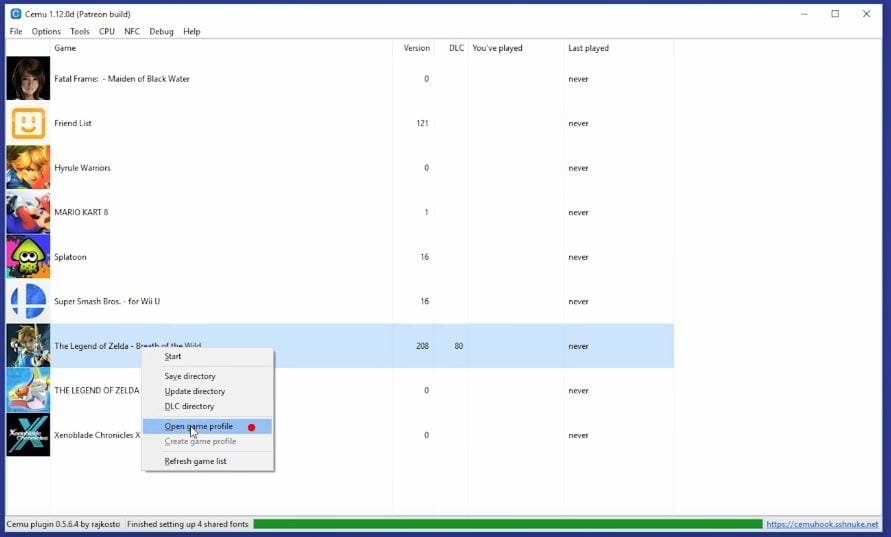The width and height of the screenshot is (891, 537).
Task: Select the MARIO KART 8 icon
Action: (28, 213)
